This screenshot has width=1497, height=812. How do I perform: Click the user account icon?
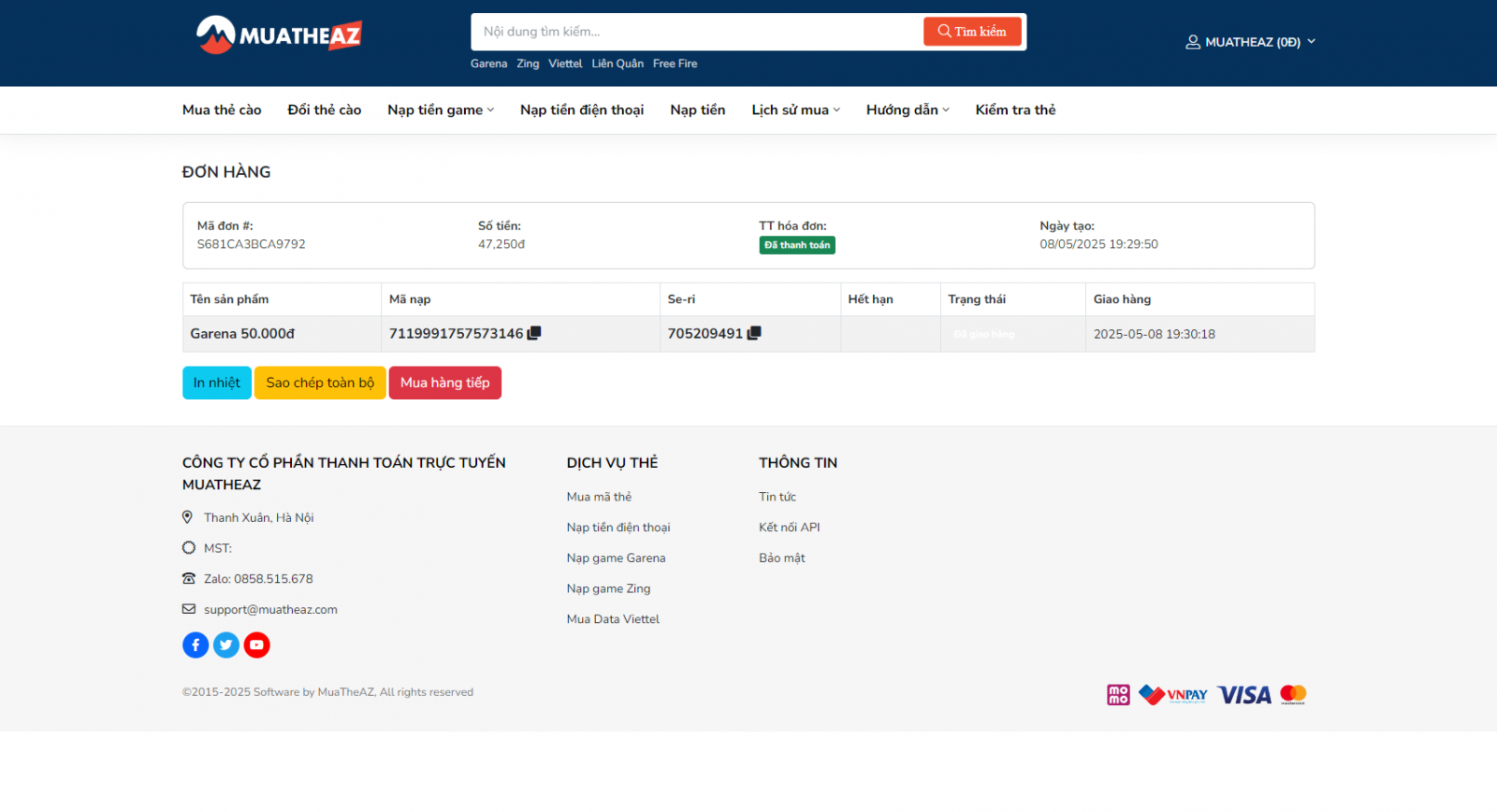coord(1193,42)
